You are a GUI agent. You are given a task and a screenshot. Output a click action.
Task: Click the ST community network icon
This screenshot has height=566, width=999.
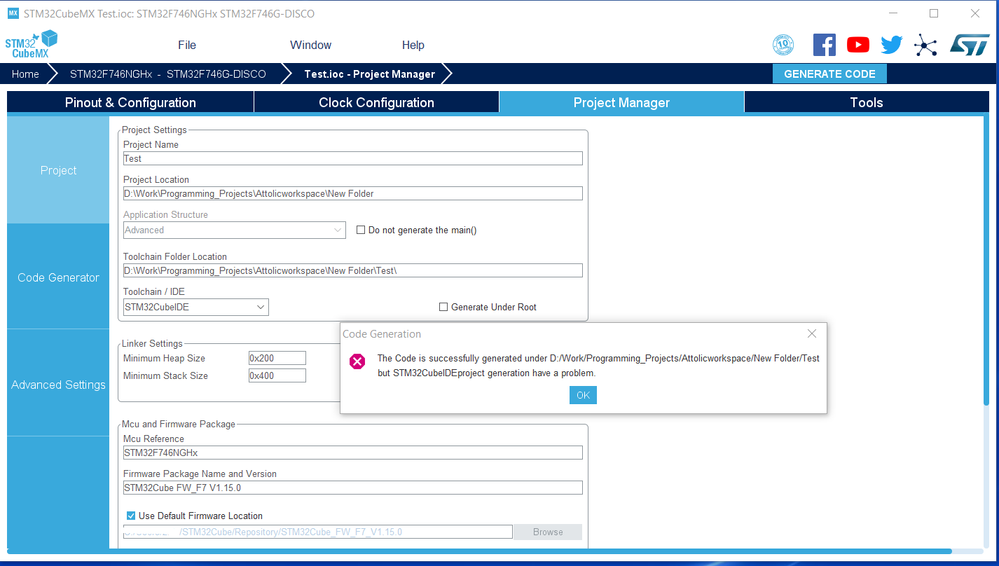tap(925, 45)
